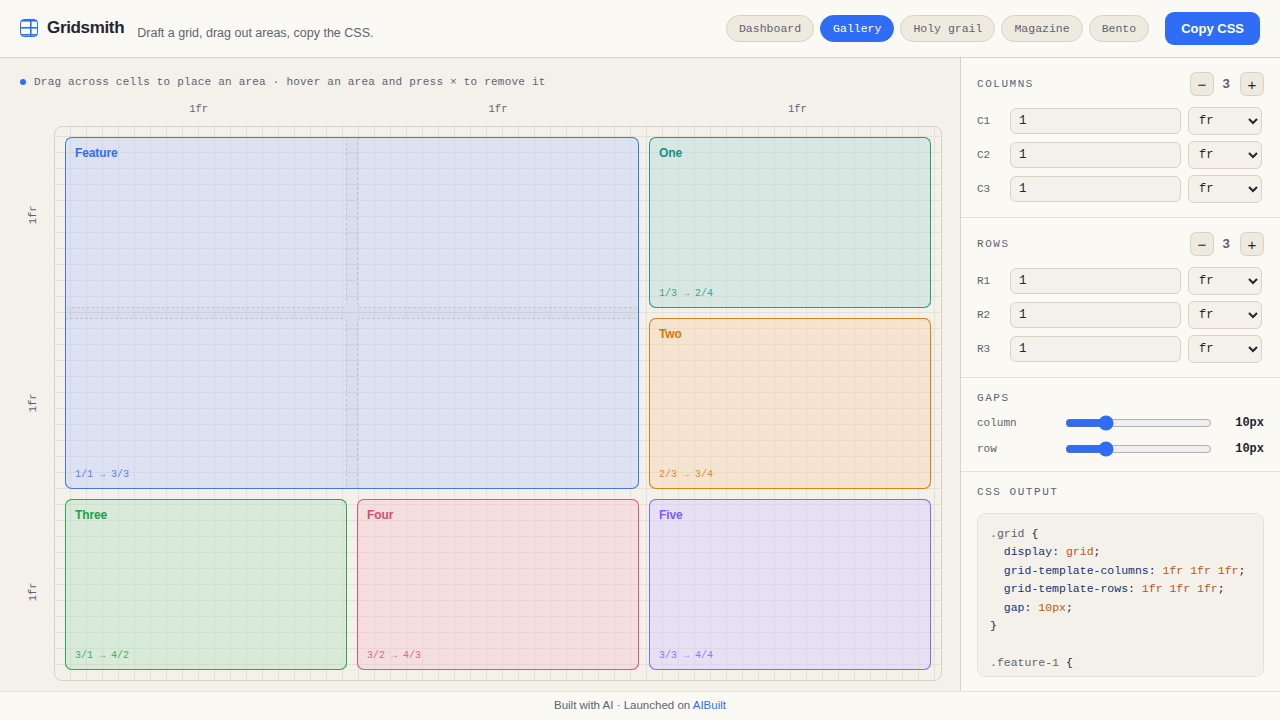Select the Four grid area

498,584
